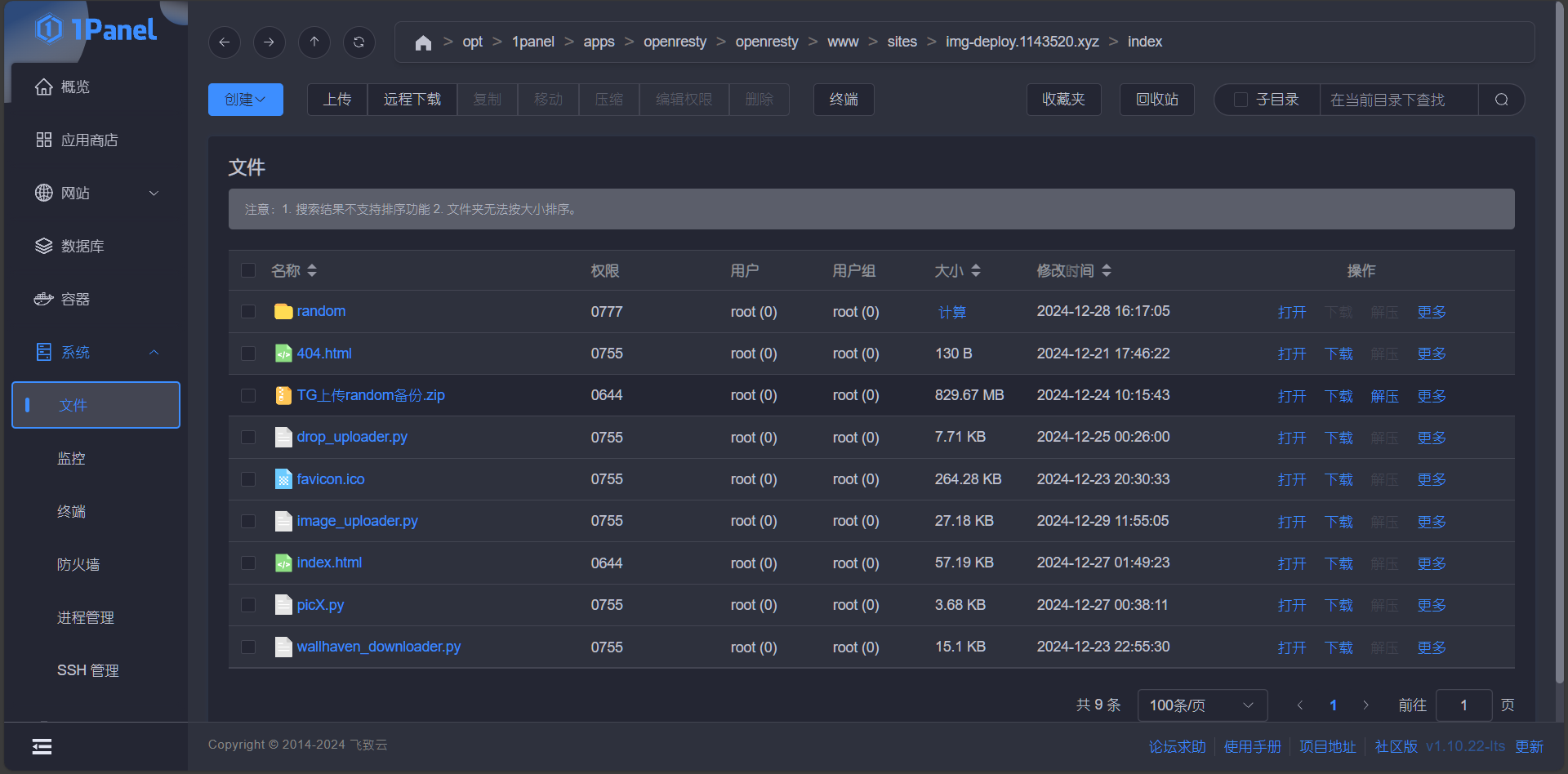Click the home icon in breadcrumb

(x=423, y=42)
